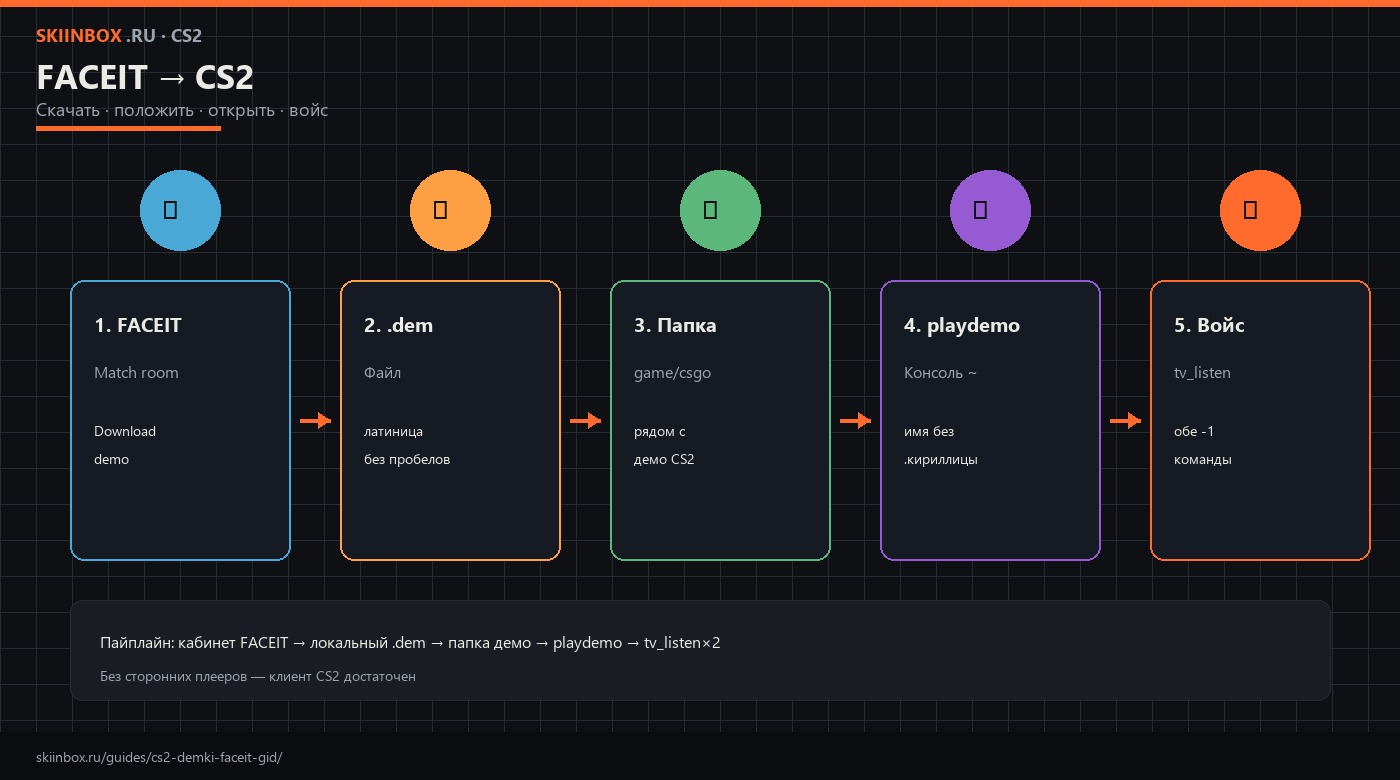Viewport: 1400px width, 780px height.
Task: Click the "game/csgo" path text
Action: pyautogui.click(x=672, y=373)
